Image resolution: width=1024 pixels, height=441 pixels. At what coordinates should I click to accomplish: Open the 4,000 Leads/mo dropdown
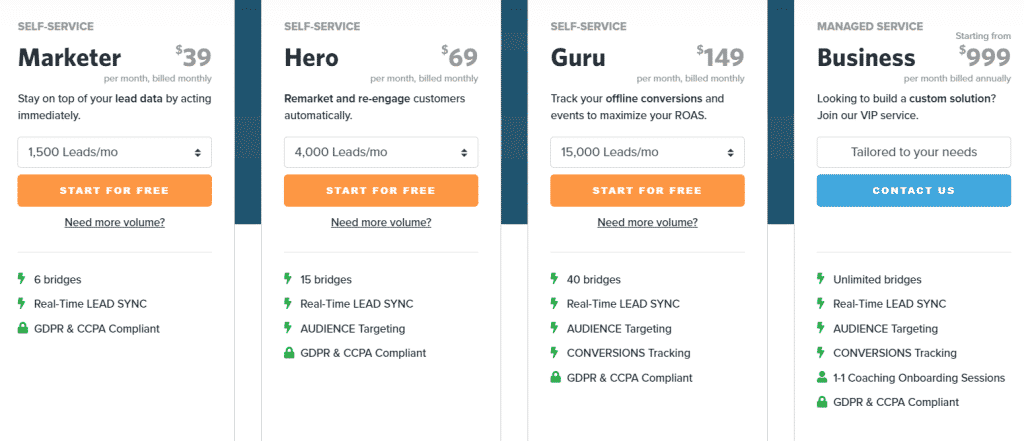pos(381,152)
